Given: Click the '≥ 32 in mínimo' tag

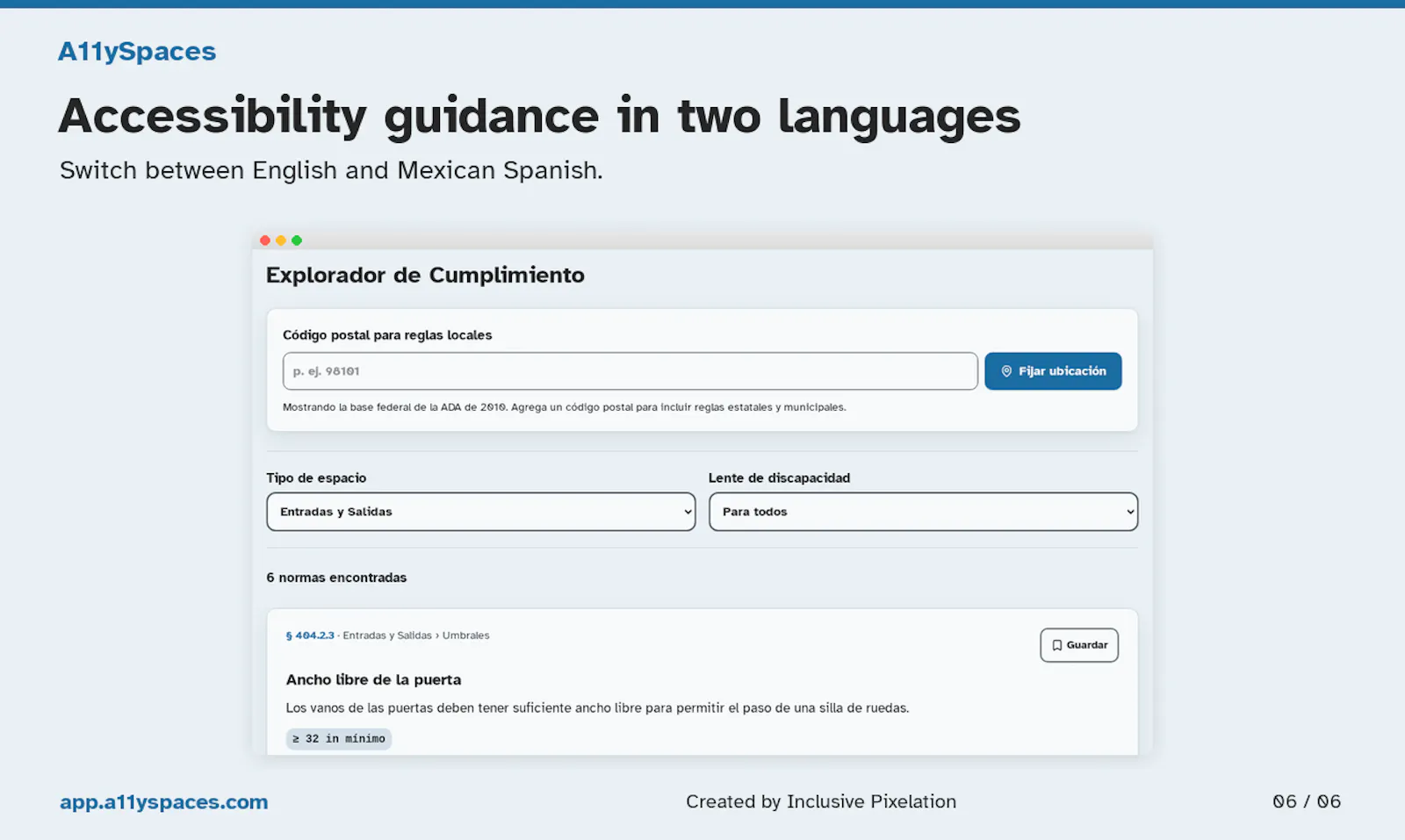Looking at the screenshot, I should pyautogui.click(x=339, y=739).
